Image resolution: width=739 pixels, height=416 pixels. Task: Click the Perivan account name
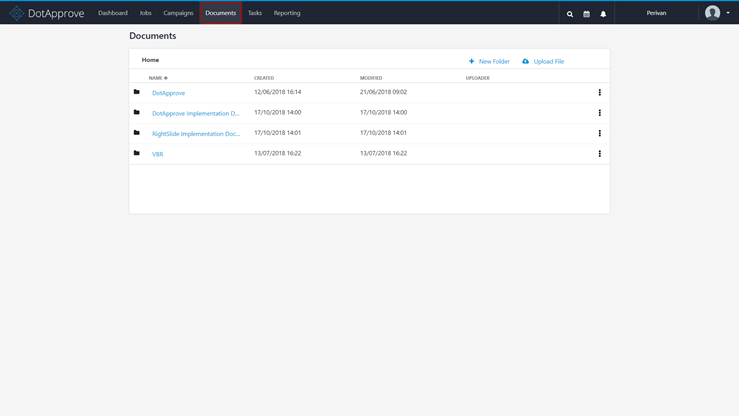pyautogui.click(x=656, y=13)
